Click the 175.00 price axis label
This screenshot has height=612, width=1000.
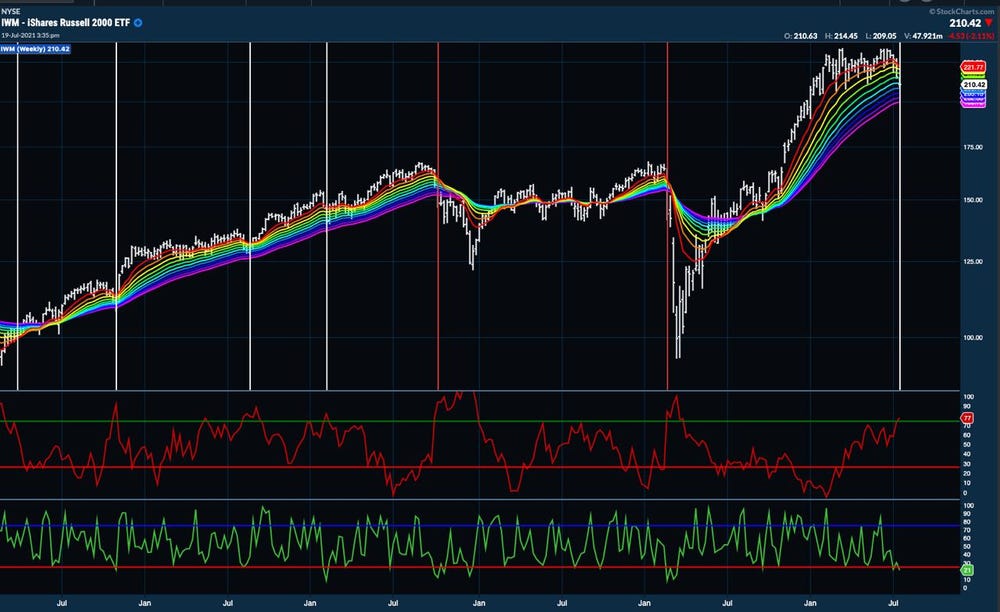coord(973,147)
